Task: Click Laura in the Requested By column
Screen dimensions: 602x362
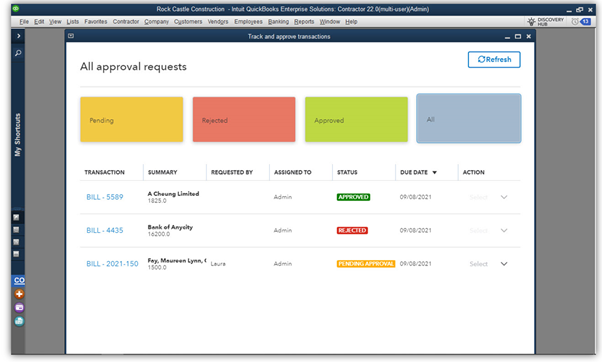Action: (218, 264)
